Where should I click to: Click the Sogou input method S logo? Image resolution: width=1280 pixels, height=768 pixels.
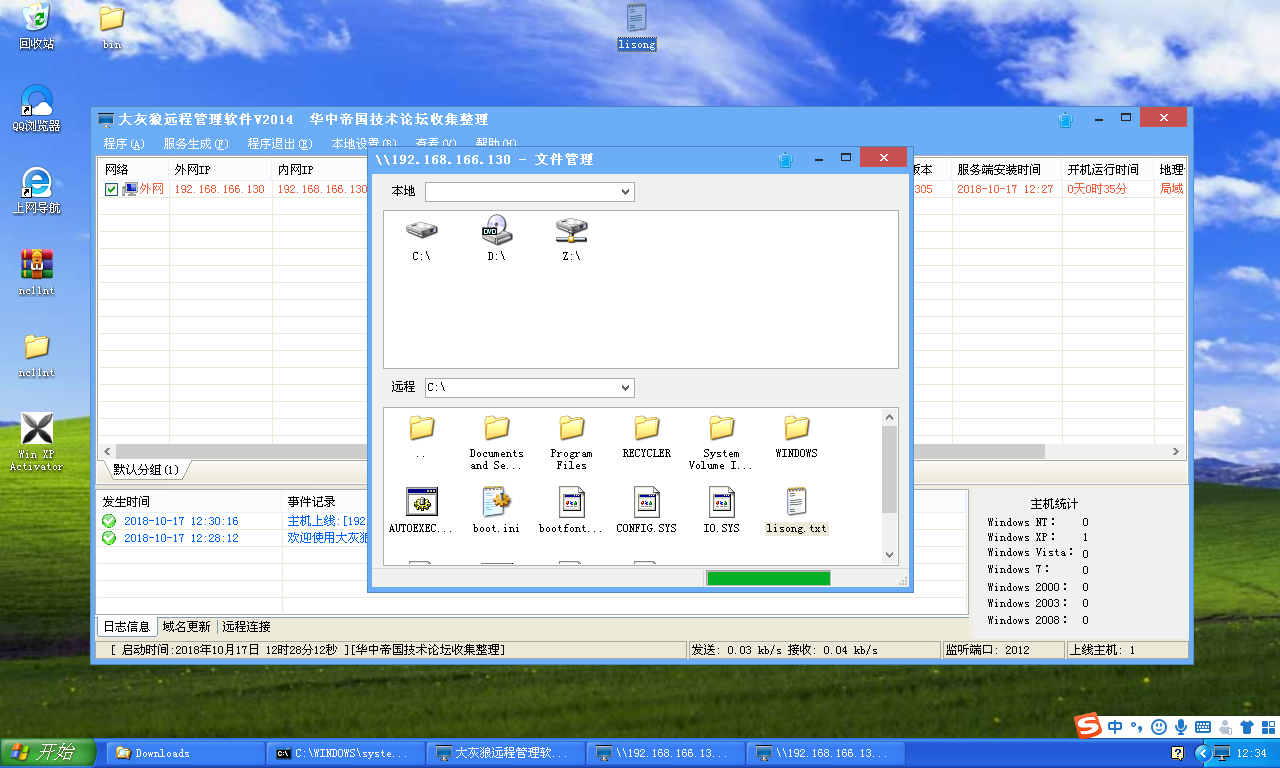pos(1088,727)
